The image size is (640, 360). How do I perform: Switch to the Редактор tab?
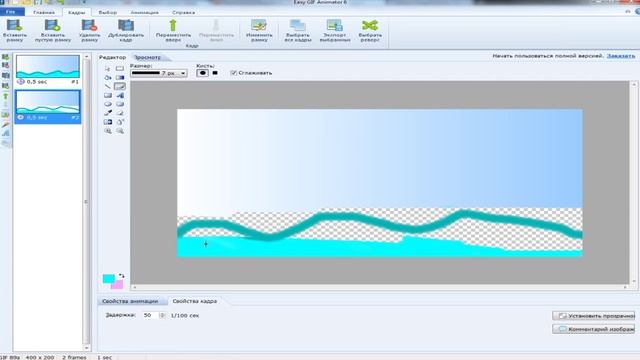coord(112,57)
